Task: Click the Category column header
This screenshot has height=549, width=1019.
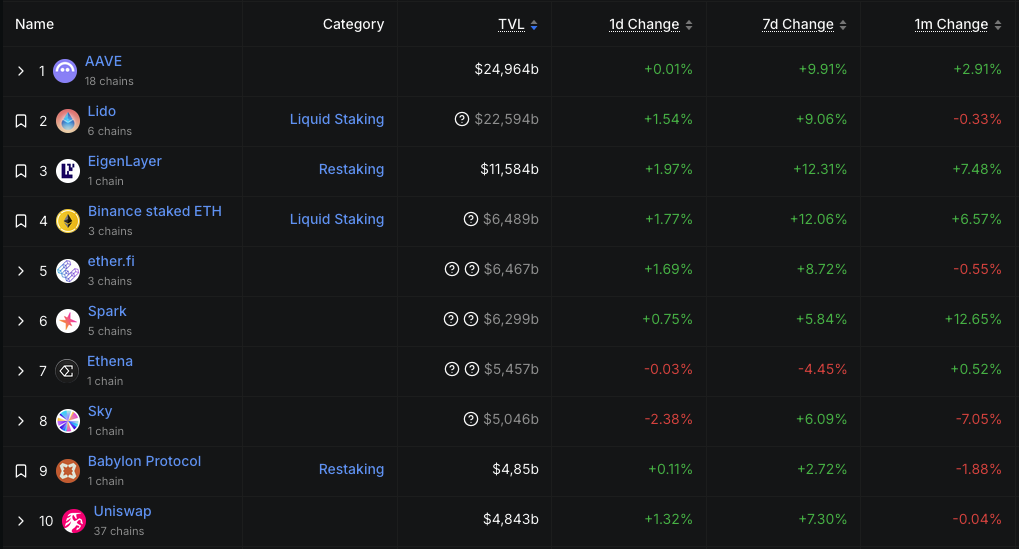Action: 354,24
